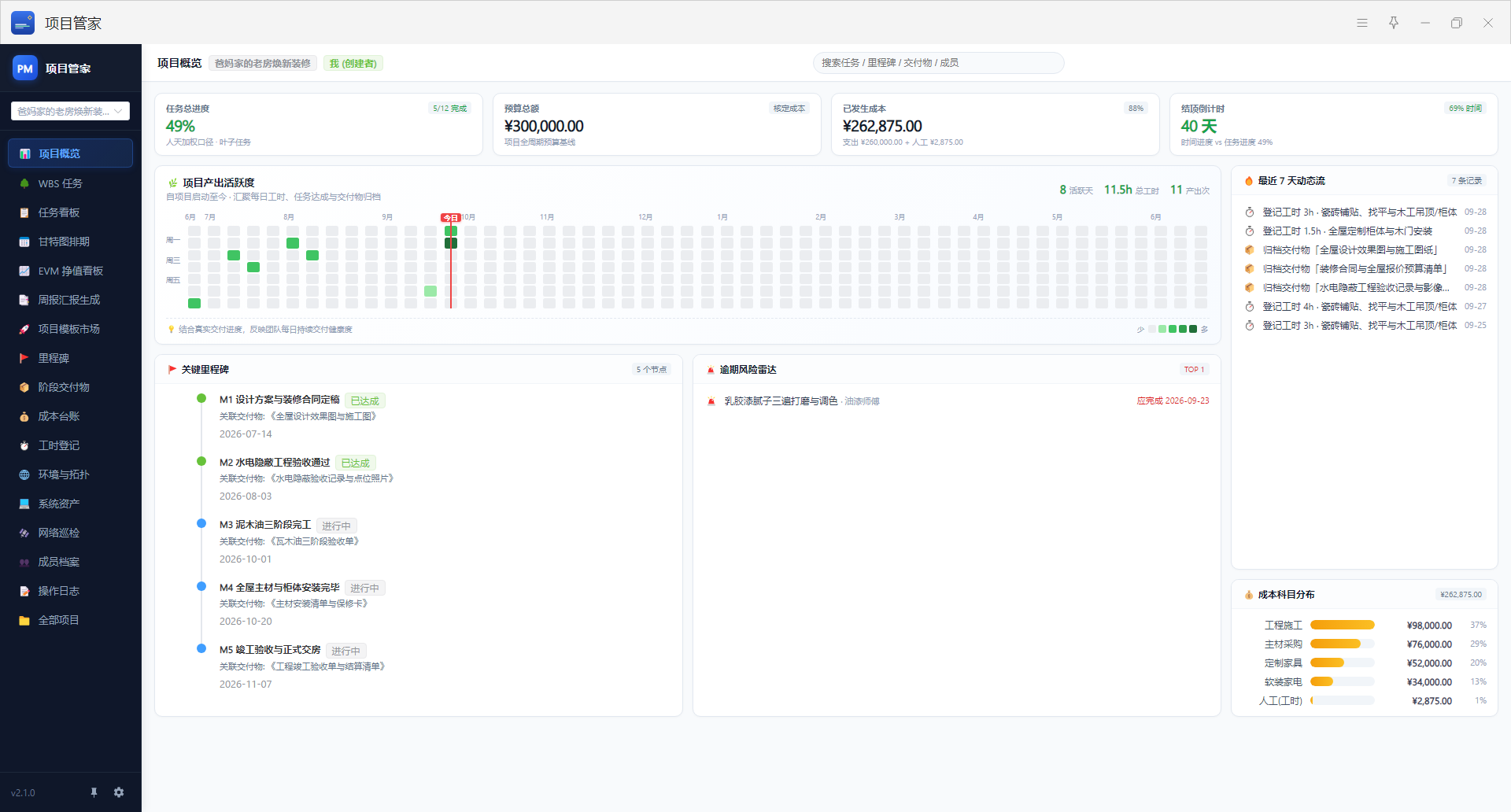Click the EVM 挣值看板 chart icon
Image resolution: width=1511 pixels, height=812 pixels.
click(24, 271)
